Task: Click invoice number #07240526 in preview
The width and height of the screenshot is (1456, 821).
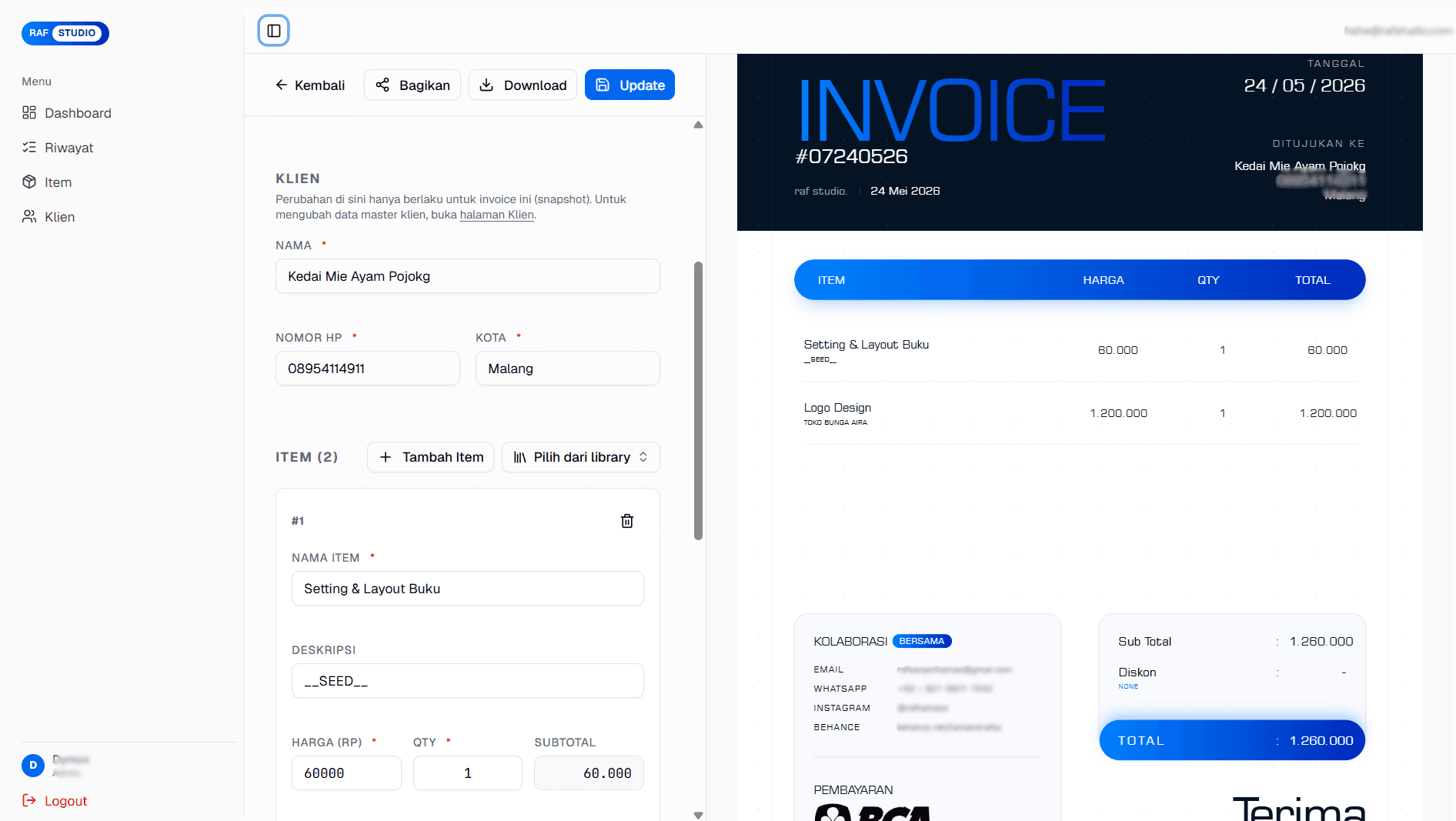Action: pyautogui.click(x=851, y=156)
